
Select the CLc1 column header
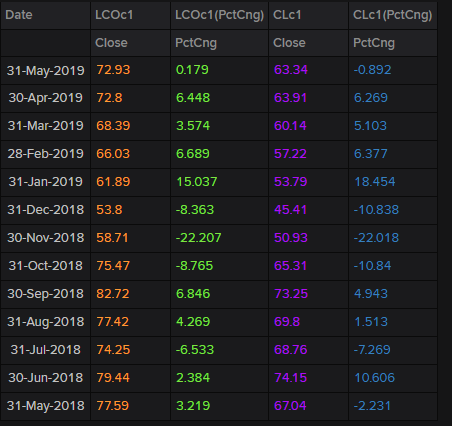tap(308, 15)
